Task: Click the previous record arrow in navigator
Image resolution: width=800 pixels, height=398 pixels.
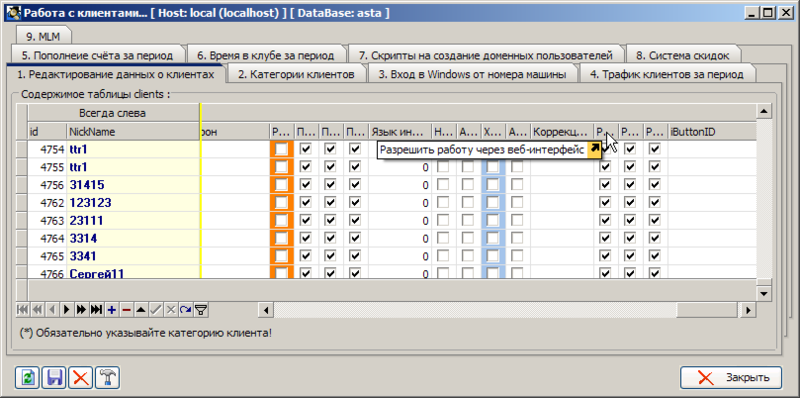Action: pos(52,309)
